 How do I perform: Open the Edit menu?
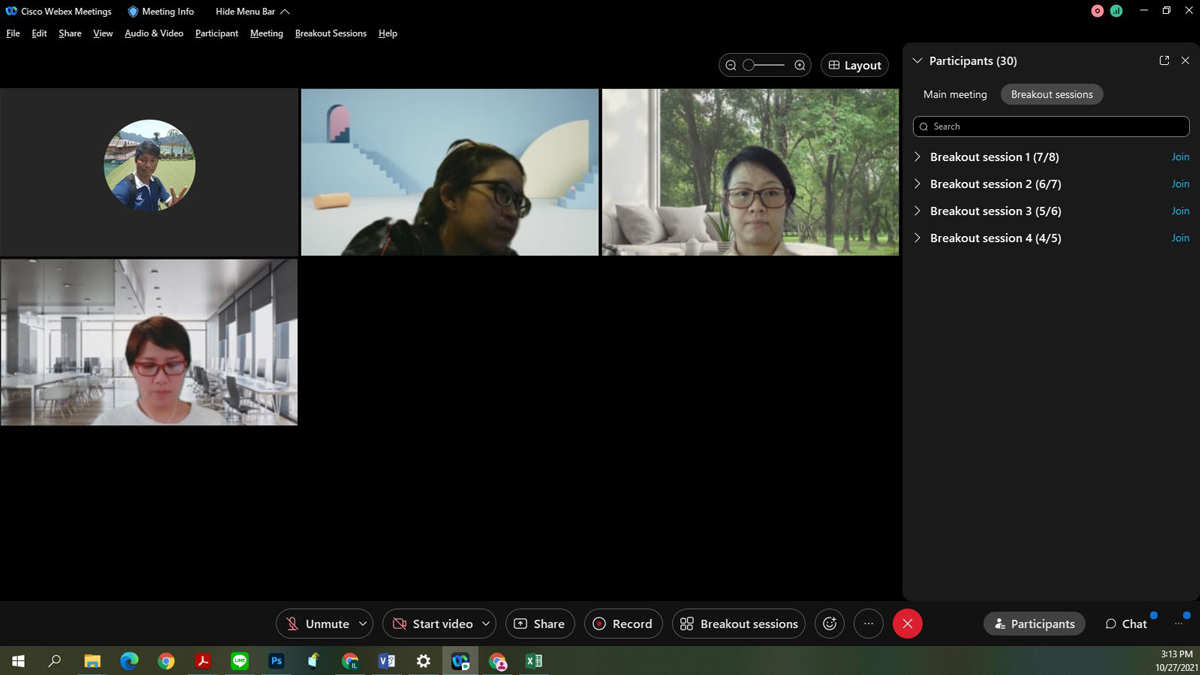coord(39,33)
